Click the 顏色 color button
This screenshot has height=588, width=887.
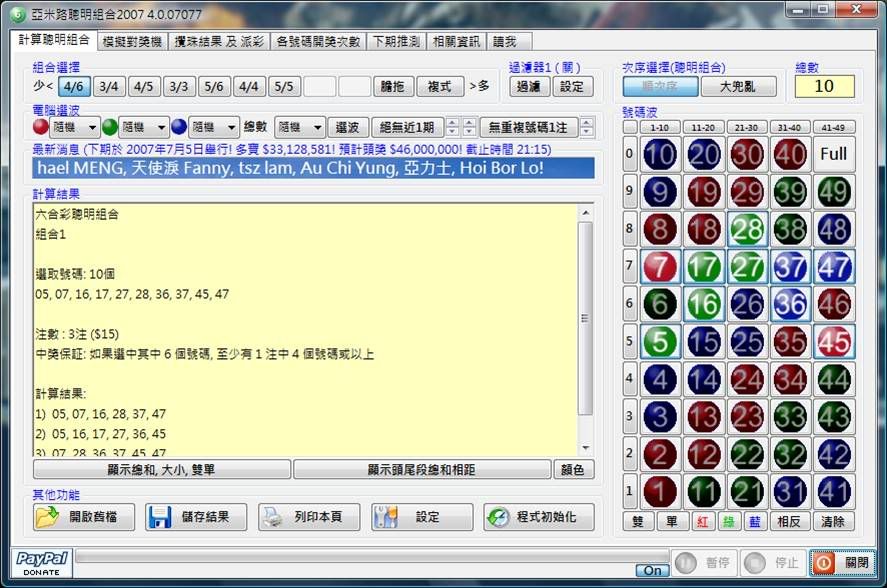(x=575, y=469)
